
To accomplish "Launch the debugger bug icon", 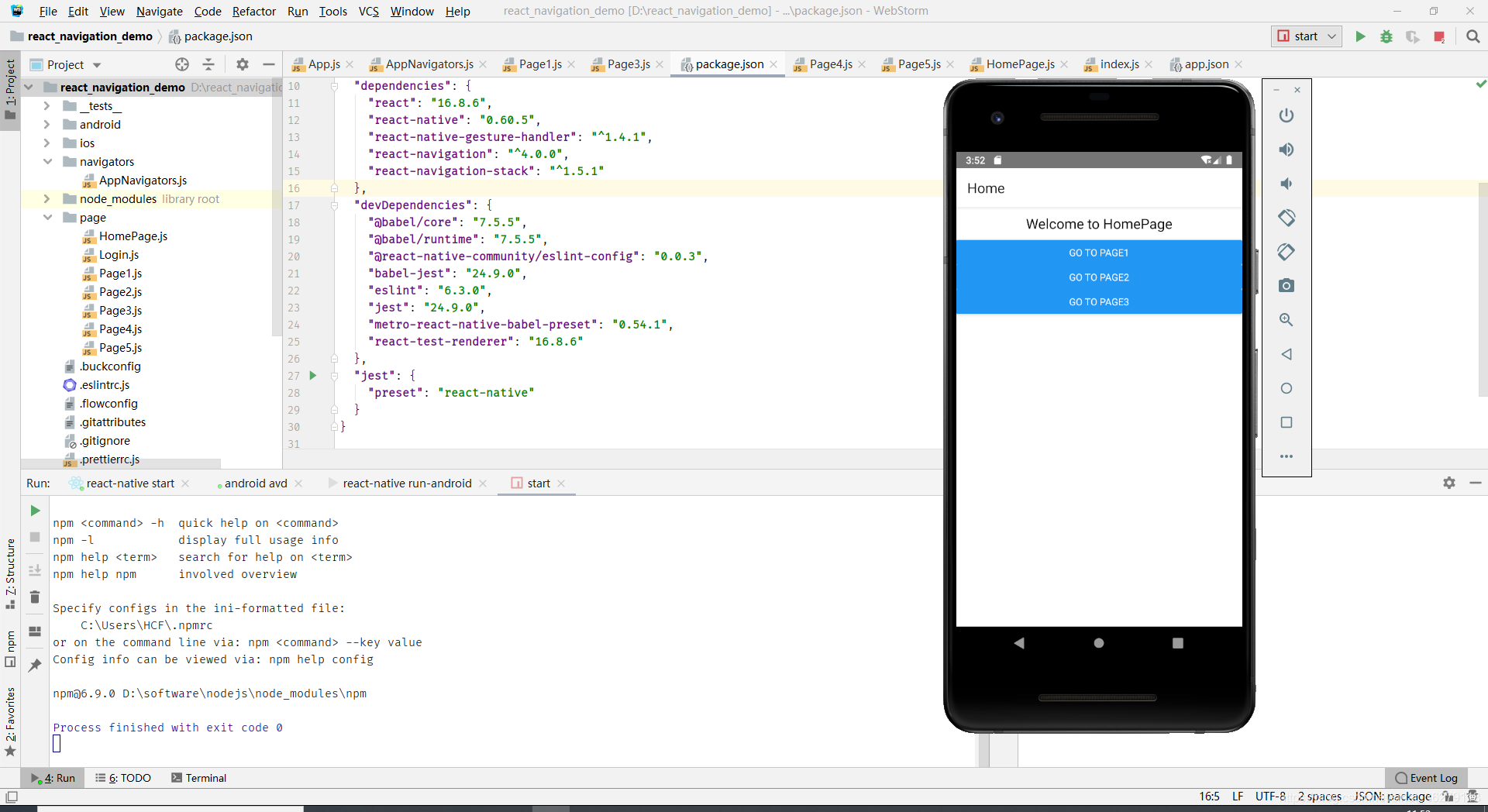I will [x=1386, y=36].
